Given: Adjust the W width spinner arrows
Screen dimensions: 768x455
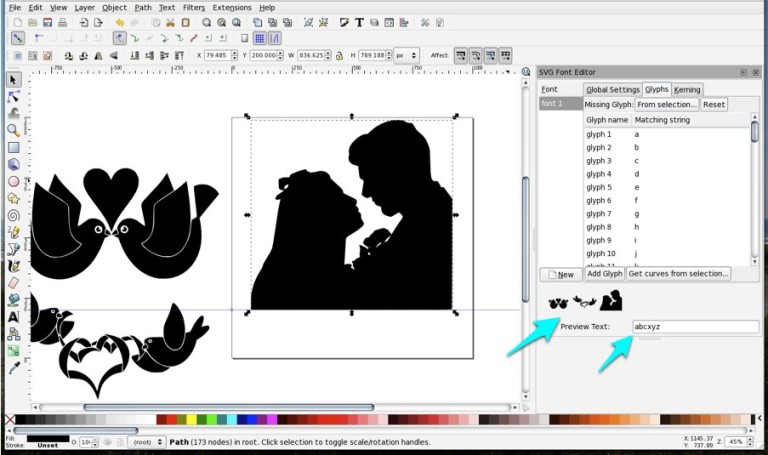Looking at the screenshot, I should (328, 55).
